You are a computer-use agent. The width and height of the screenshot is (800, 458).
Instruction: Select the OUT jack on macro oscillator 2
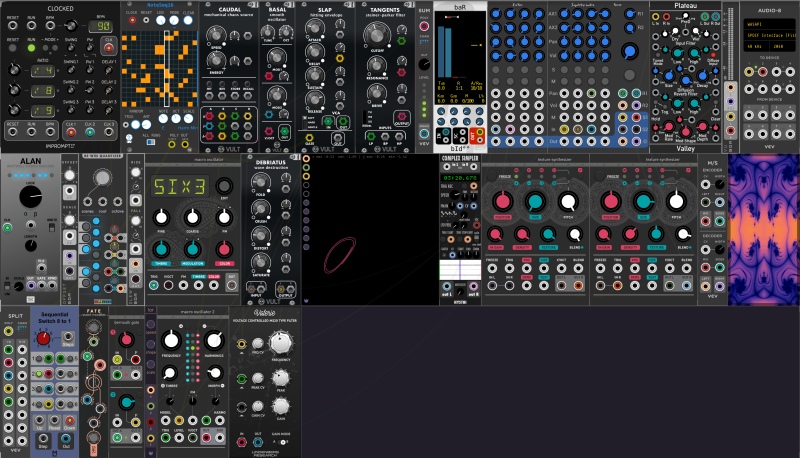pos(206,438)
